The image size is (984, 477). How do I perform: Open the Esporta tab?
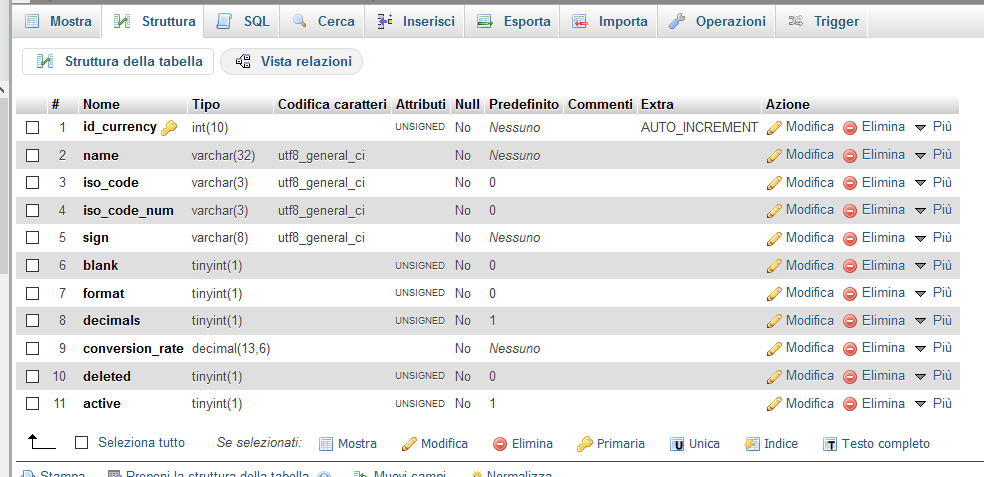(x=514, y=21)
